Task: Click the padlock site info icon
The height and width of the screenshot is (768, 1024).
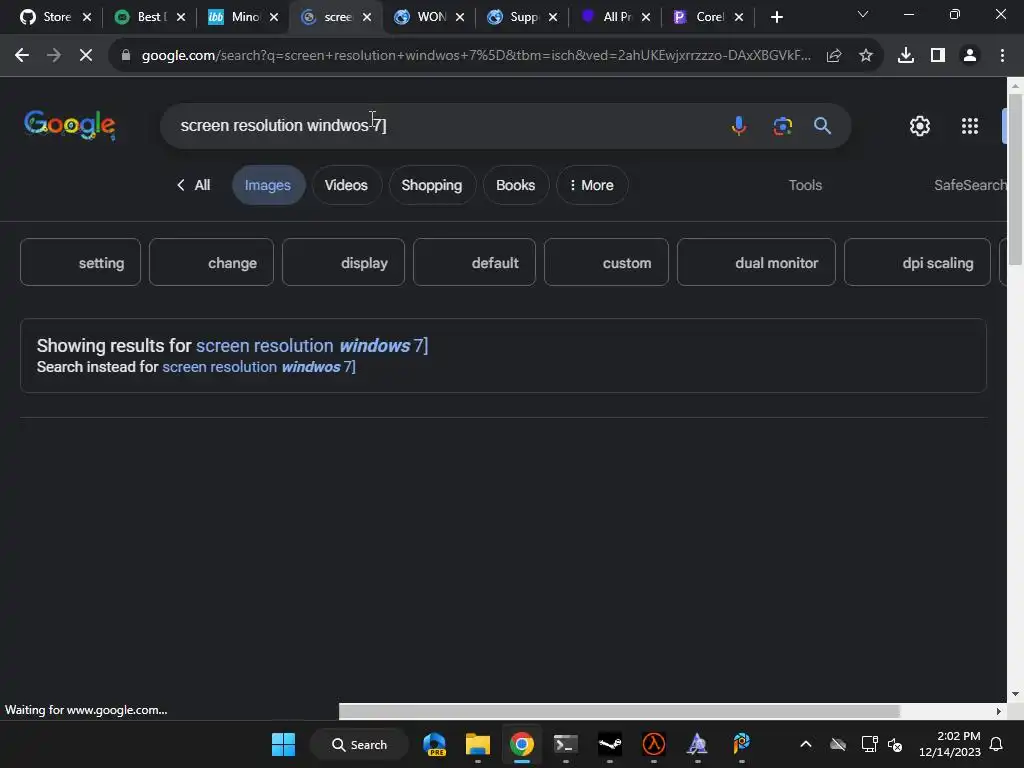Action: (x=126, y=56)
